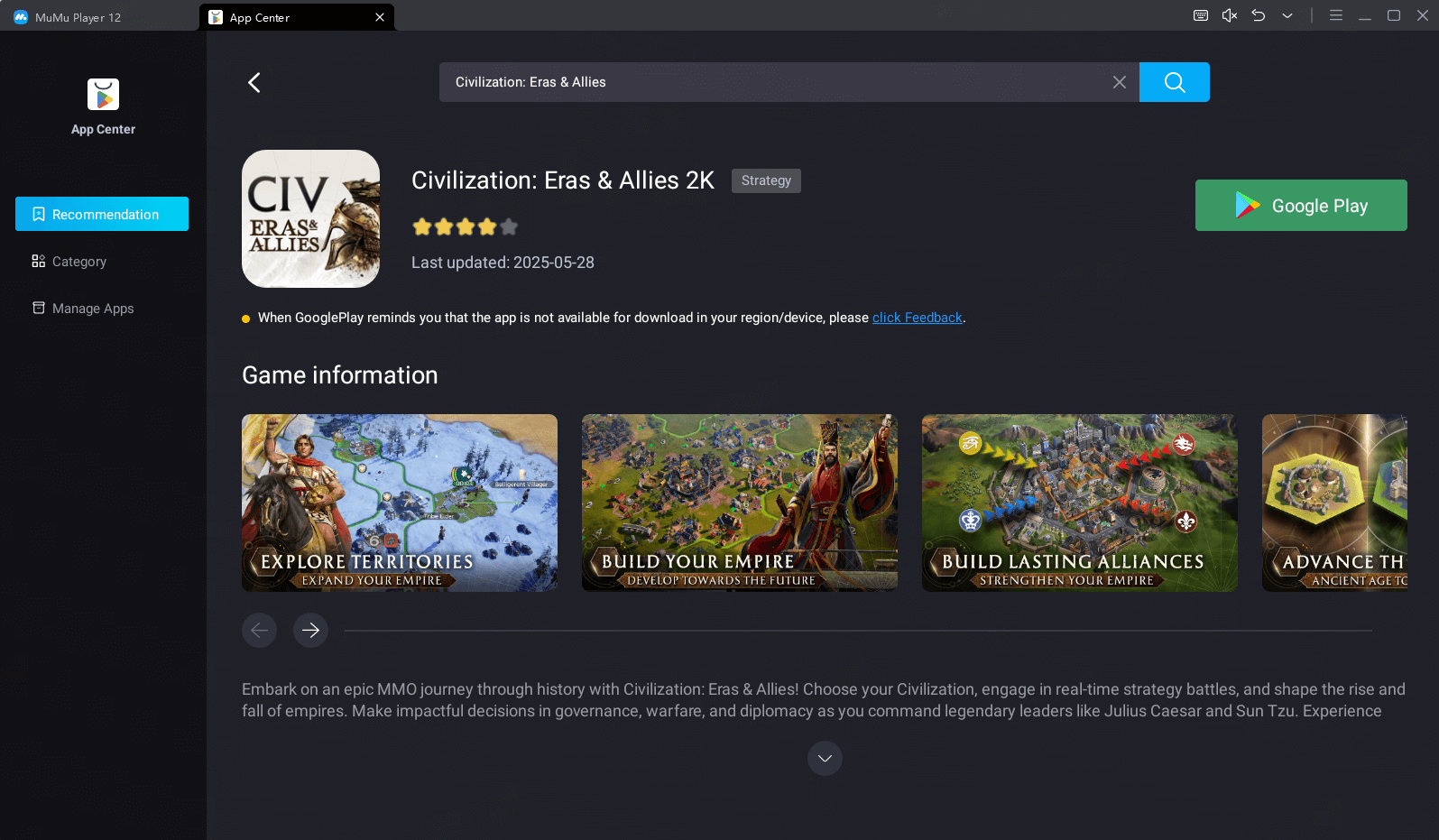1439x840 pixels.
Task: Click the Strategy genre tag
Action: (766, 180)
